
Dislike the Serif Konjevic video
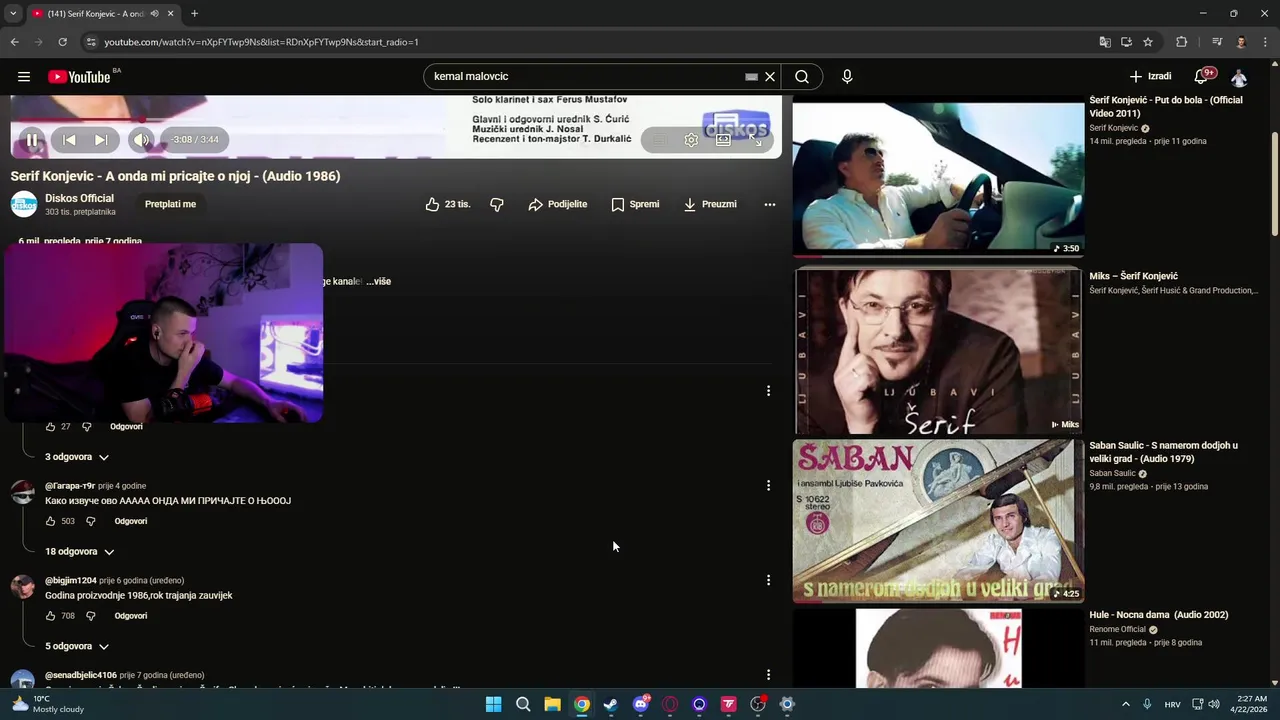click(497, 204)
